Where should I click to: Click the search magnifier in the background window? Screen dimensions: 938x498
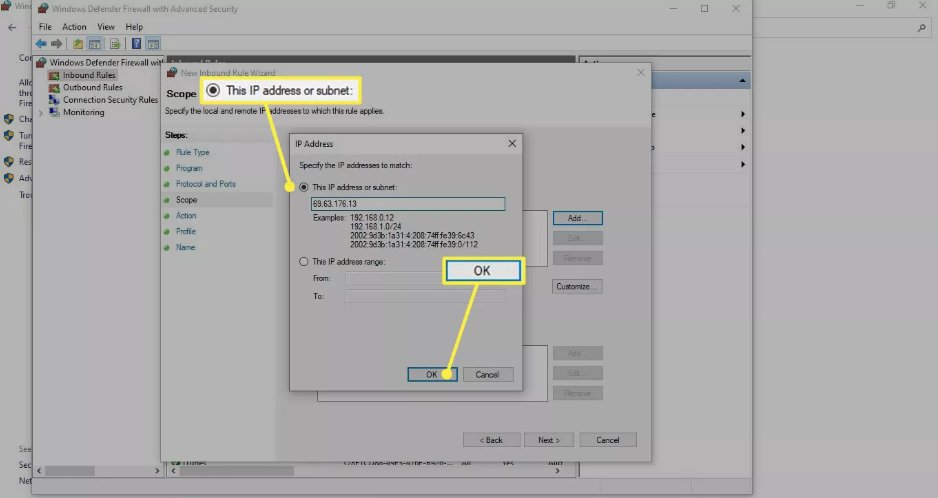[921, 28]
